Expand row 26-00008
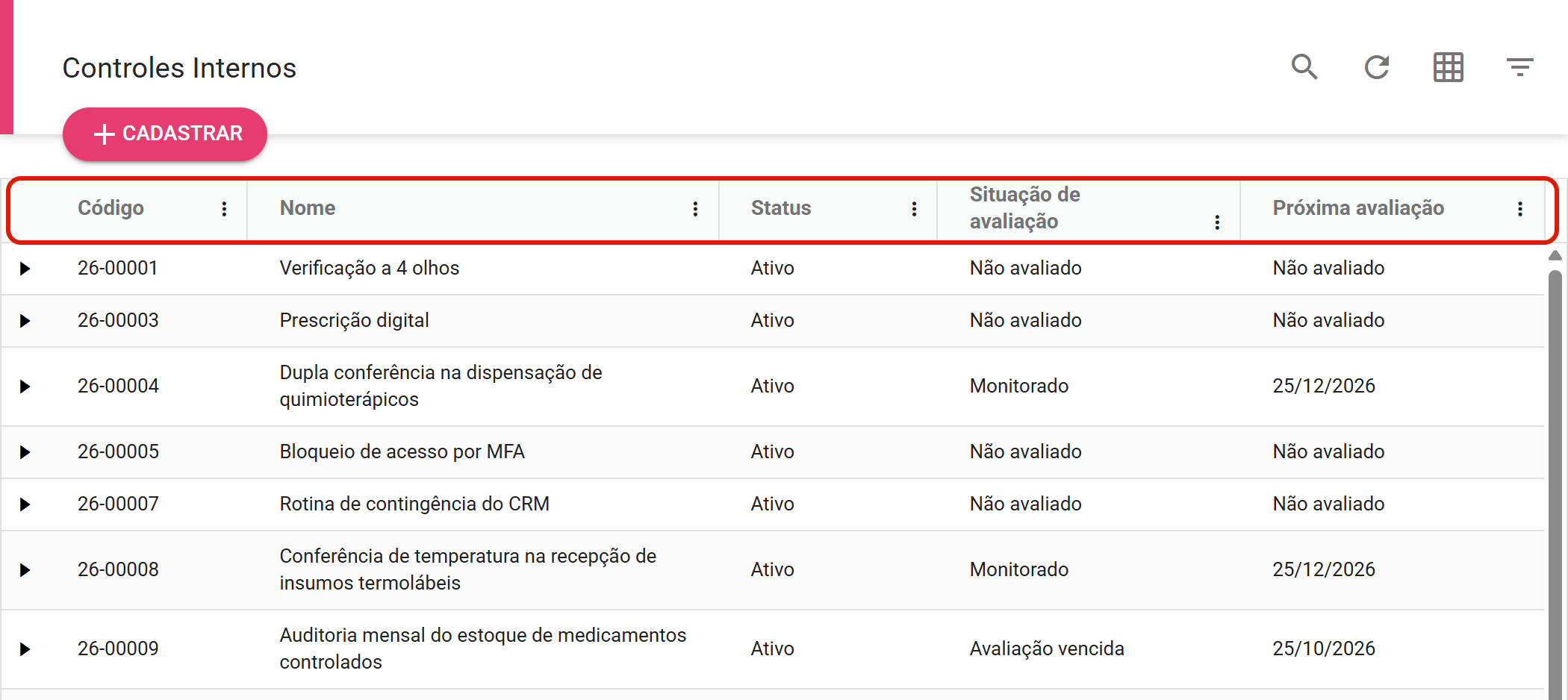 [x=25, y=570]
